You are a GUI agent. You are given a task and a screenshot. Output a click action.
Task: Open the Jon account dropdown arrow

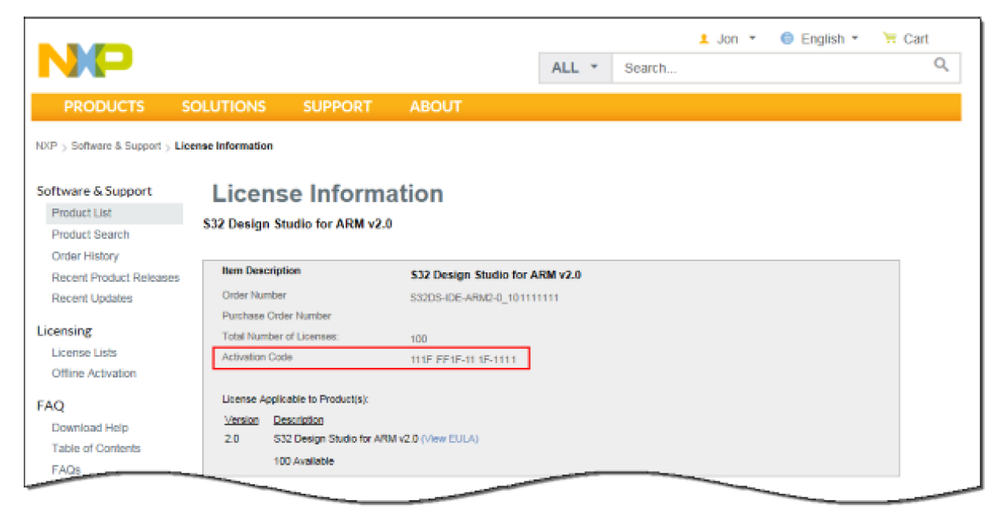click(x=752, y=38)
